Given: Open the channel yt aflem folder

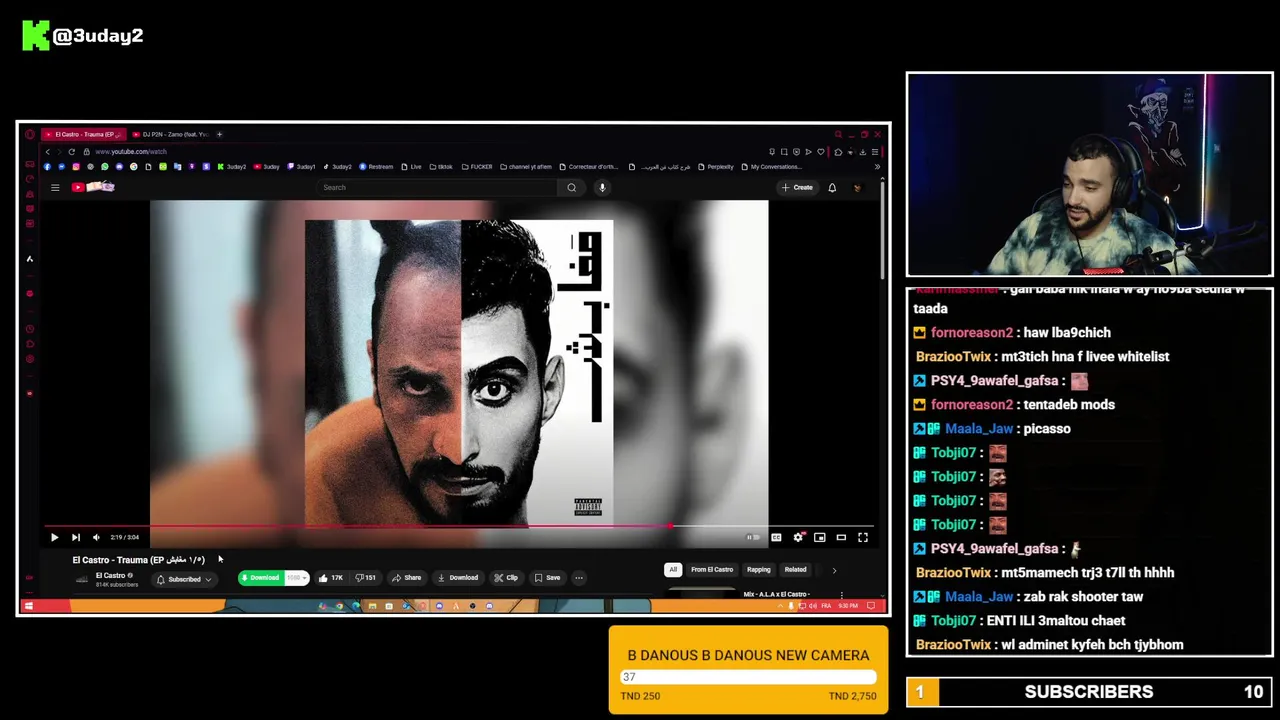Looking at the screenshot, I should (526, 167).
